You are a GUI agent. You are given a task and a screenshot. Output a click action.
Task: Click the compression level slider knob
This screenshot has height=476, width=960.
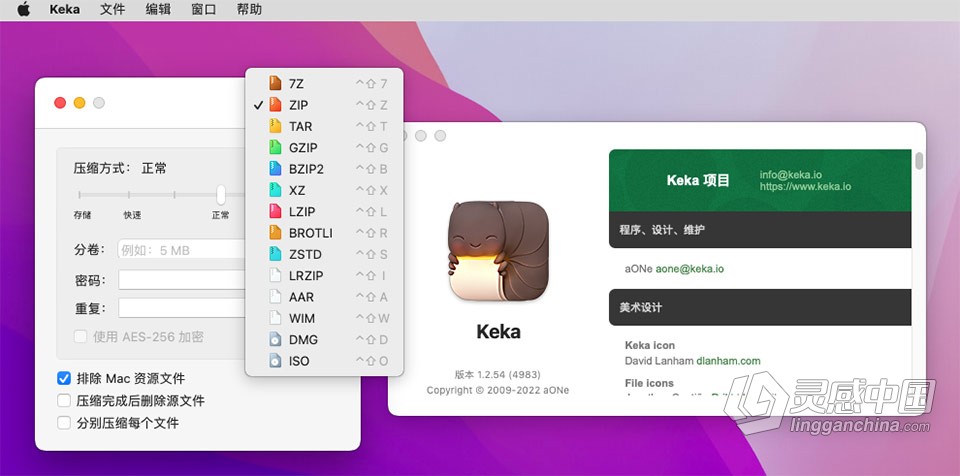[x=221, y=195]
